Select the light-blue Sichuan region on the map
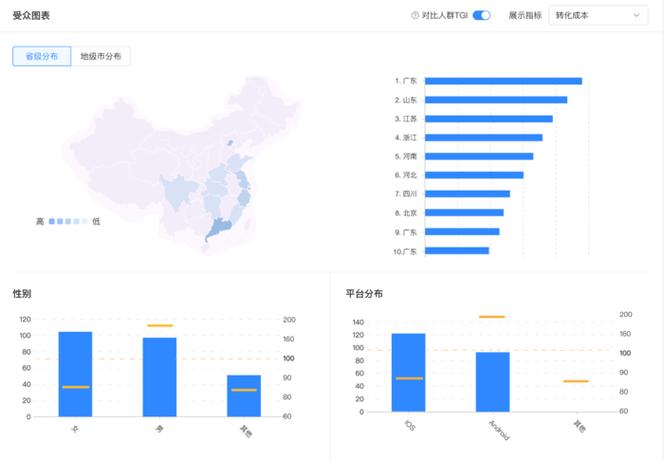 180,193
